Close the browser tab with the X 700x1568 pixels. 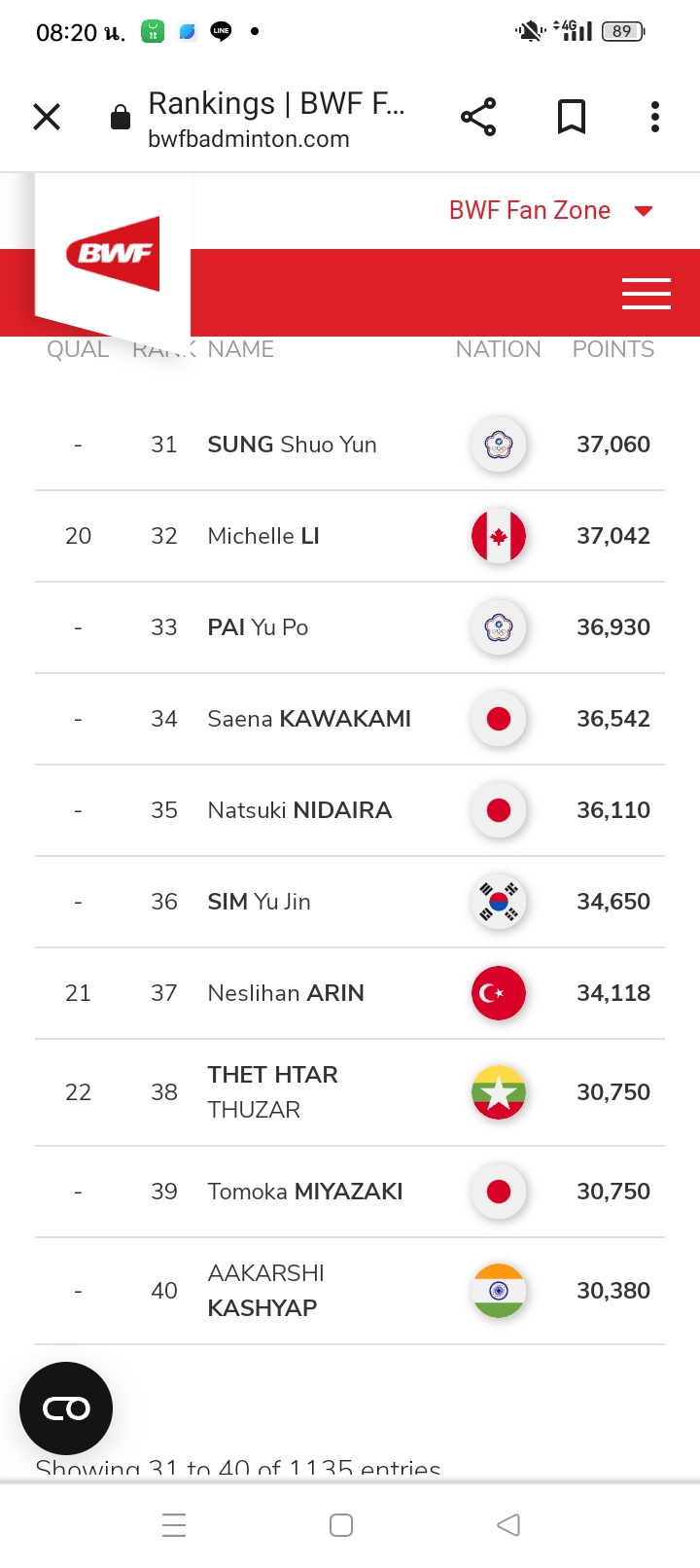(47, 117)
